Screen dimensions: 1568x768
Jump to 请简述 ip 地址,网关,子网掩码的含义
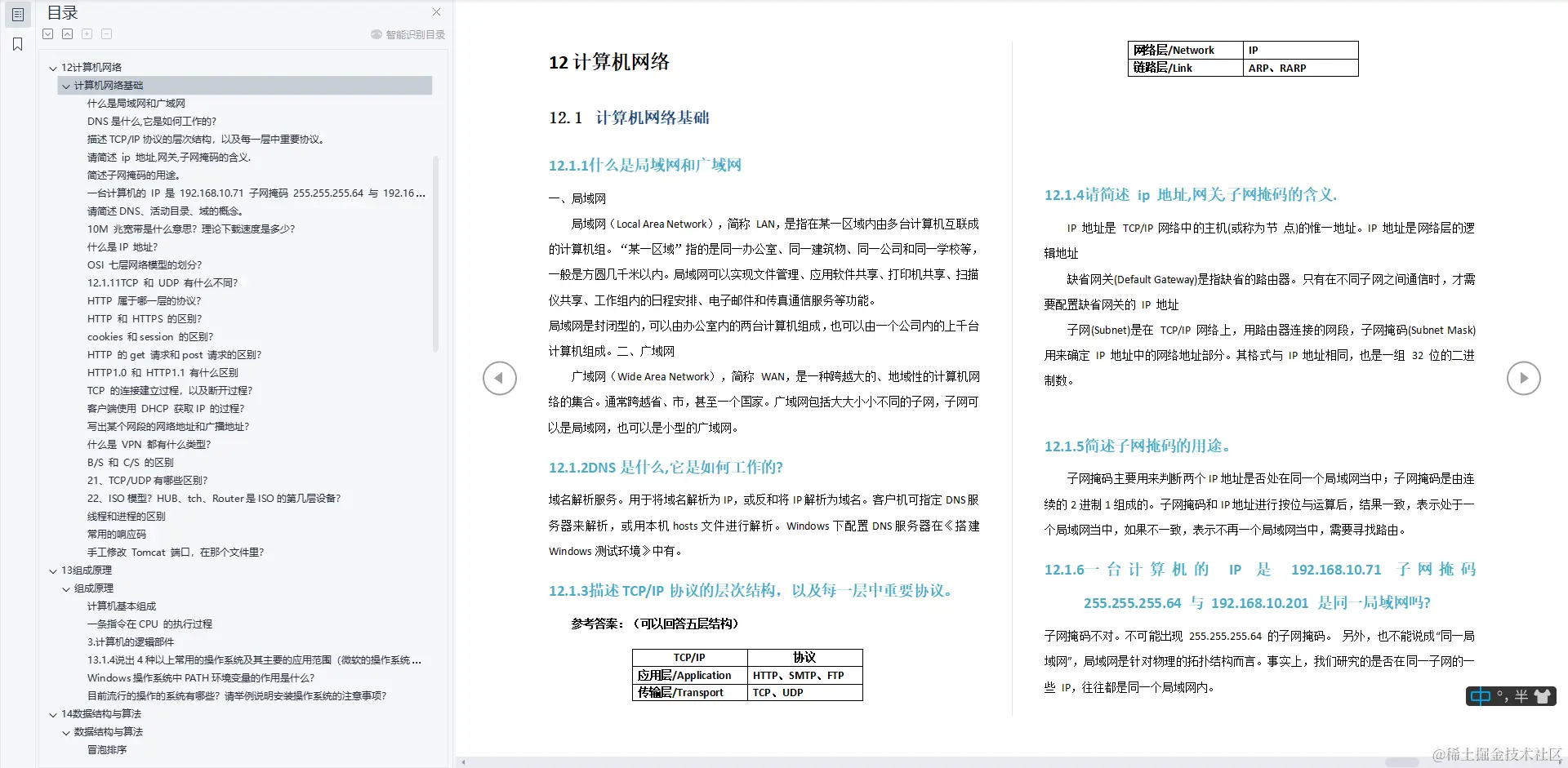(169, 158)
